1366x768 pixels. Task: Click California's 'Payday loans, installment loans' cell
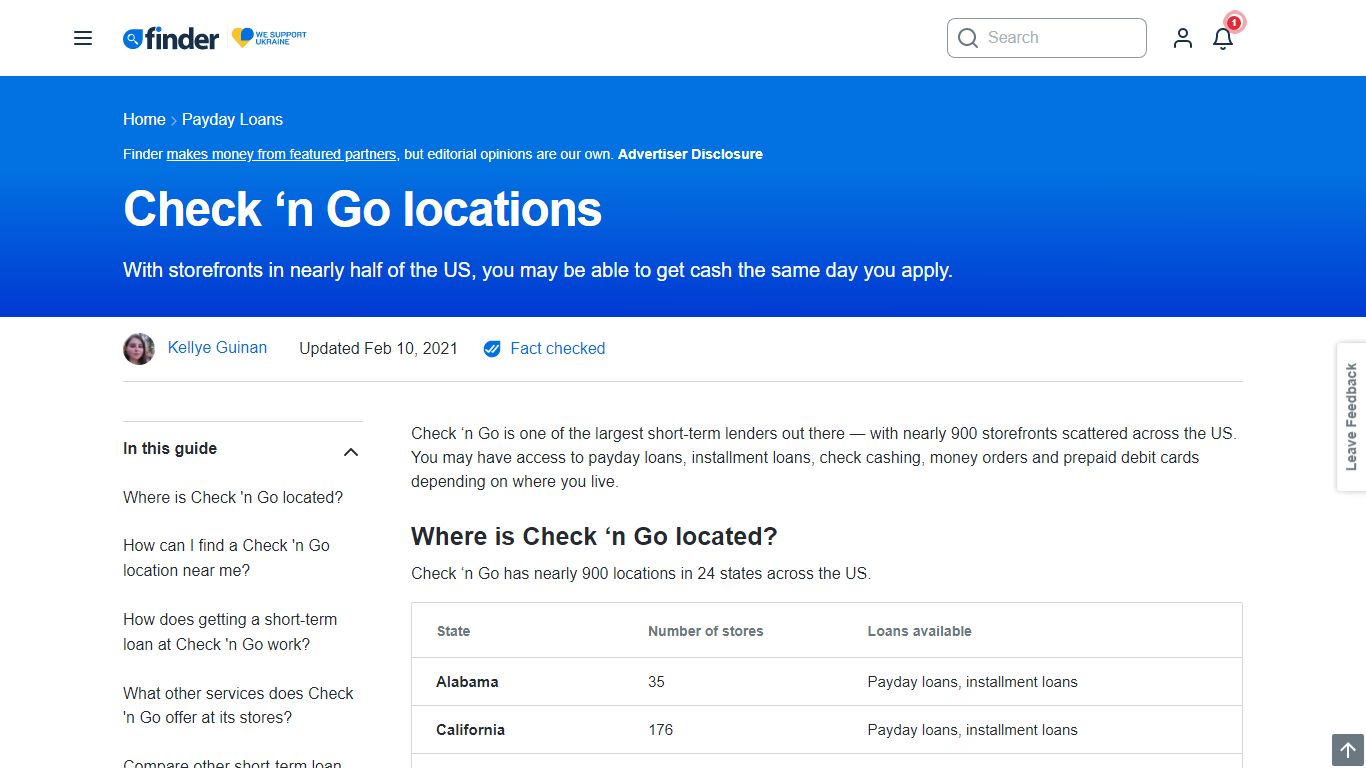(972, 730)
